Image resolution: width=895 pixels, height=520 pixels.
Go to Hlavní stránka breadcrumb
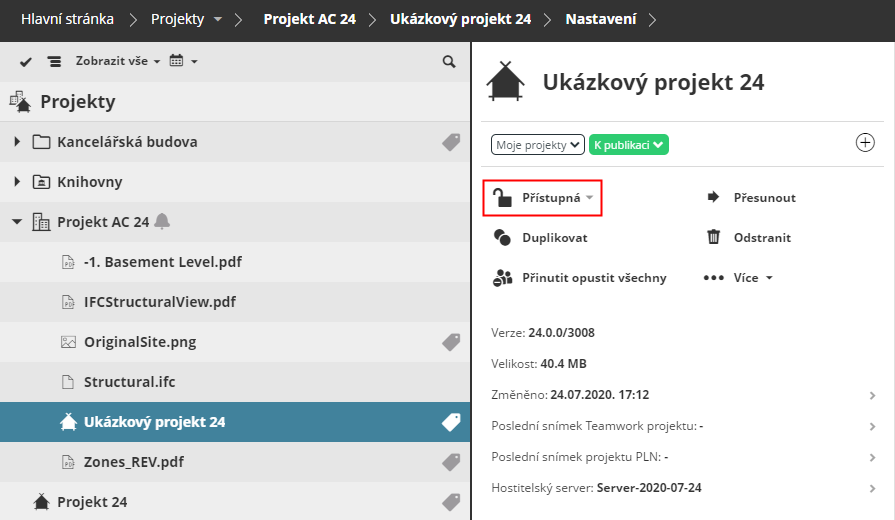pos(67,19)
